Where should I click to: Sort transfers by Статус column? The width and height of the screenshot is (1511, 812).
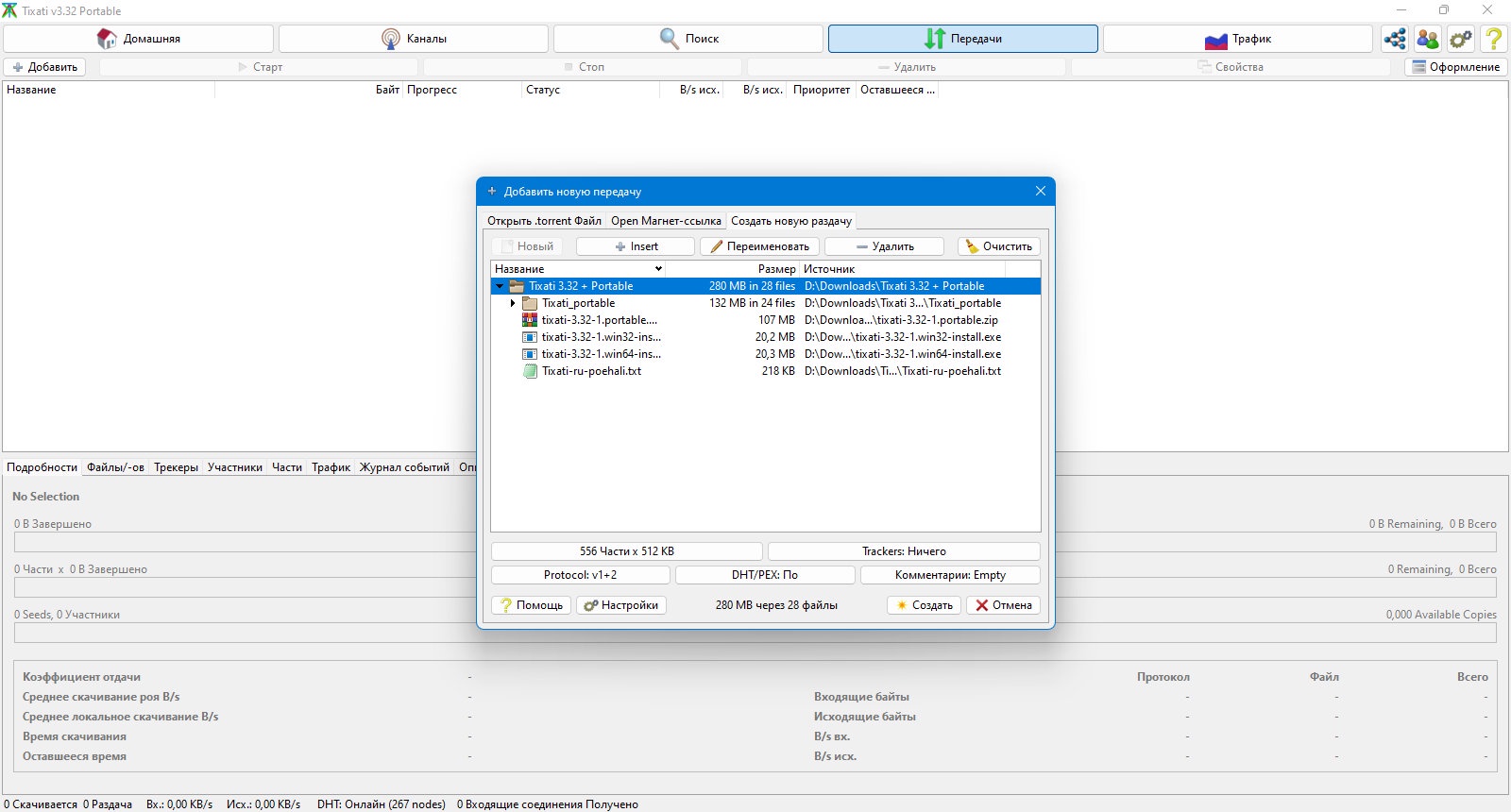(x=590, y=90)
